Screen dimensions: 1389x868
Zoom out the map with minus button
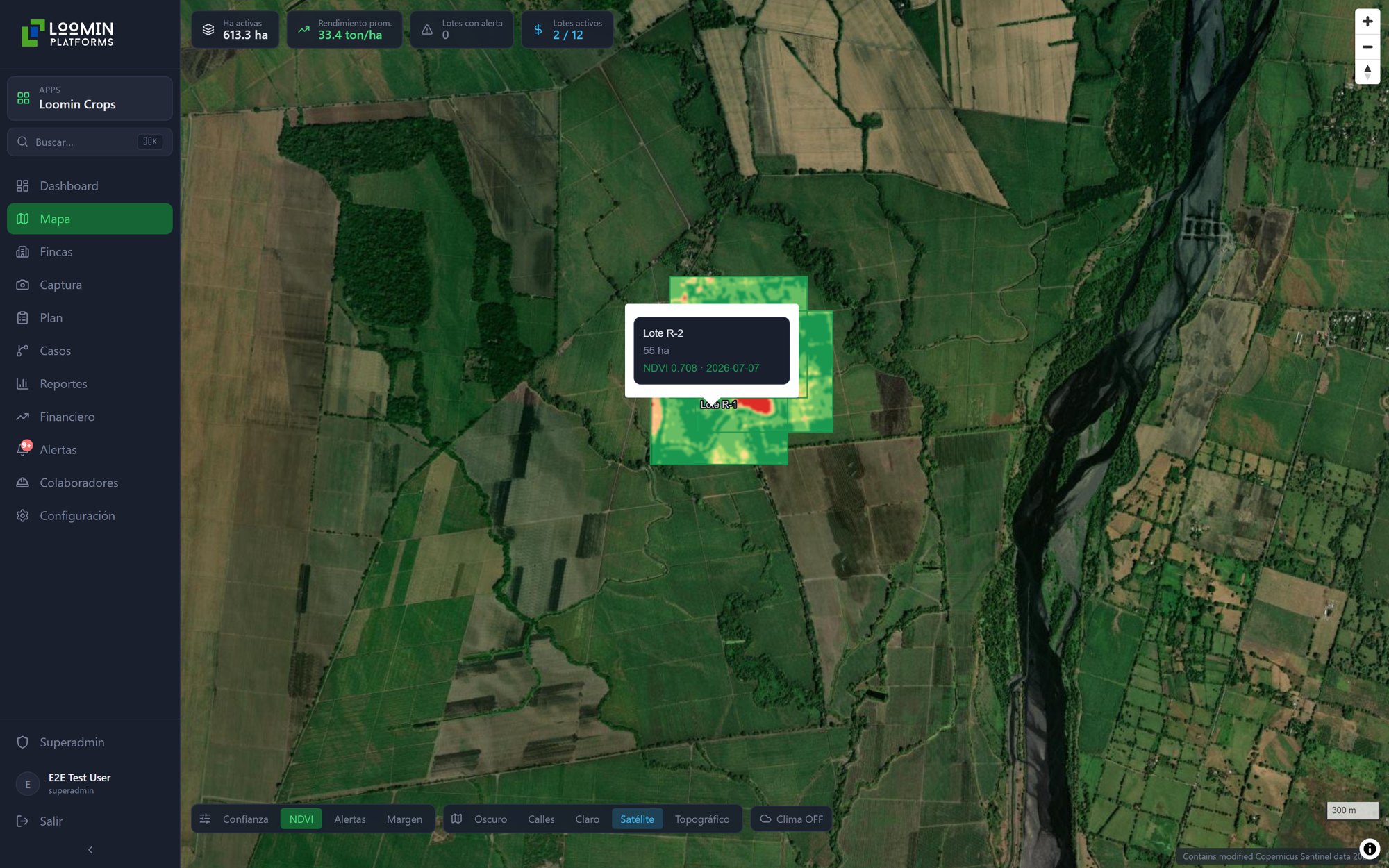pyautogui.click(x=1367, y=47)
